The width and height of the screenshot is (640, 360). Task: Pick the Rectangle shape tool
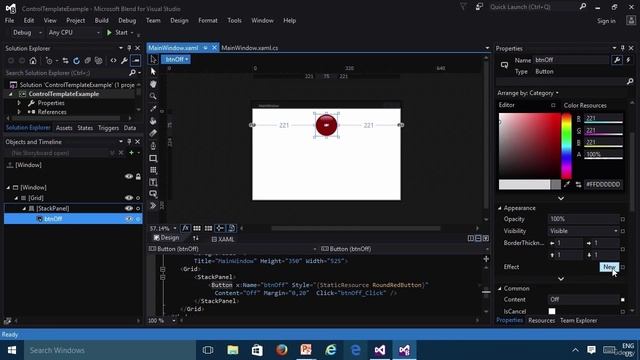coord(153,158)
